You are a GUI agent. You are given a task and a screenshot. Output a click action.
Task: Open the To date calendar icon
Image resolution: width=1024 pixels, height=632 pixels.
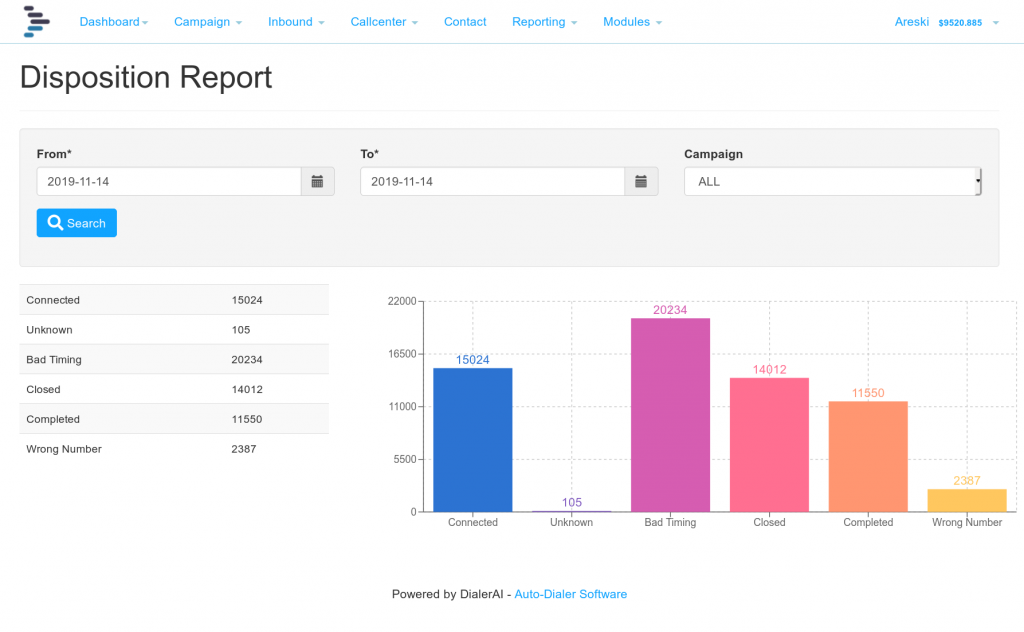(x=641, y=181)
